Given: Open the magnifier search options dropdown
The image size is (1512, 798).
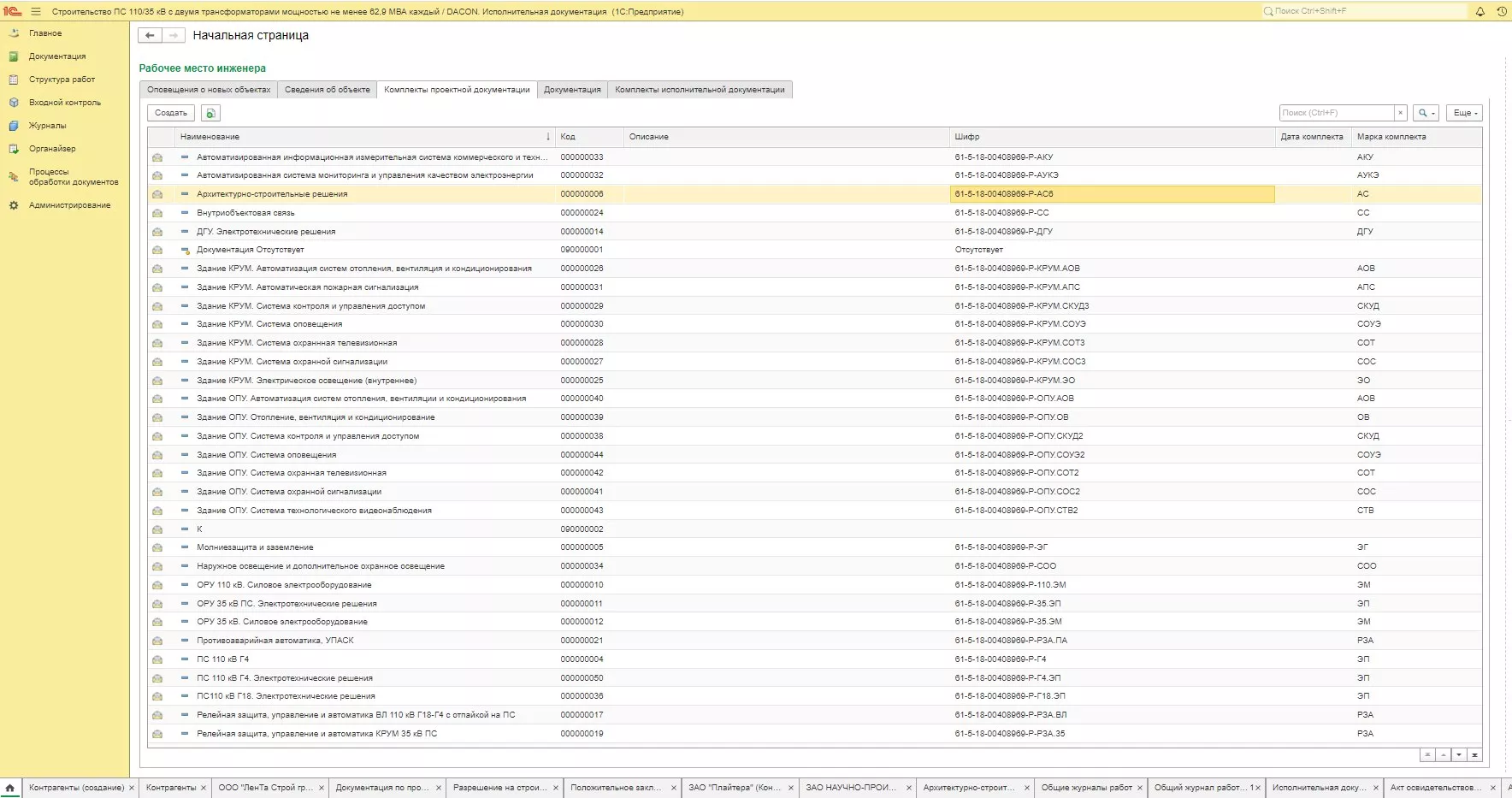Looking at the screenshot, I should (x=1426, y=113).
